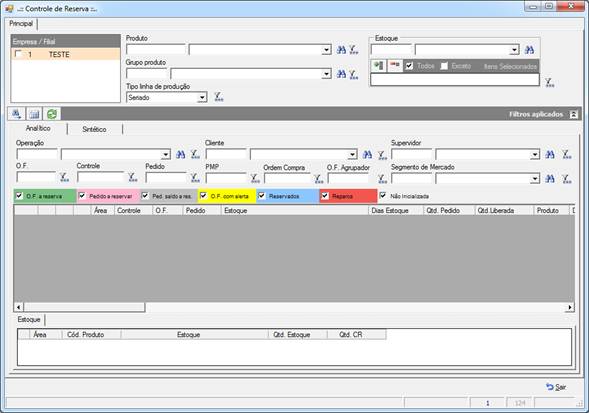Open the Segmento de Mercado dropdown
The height and width of the screenshot is (413, 589).
pos(535,179)
